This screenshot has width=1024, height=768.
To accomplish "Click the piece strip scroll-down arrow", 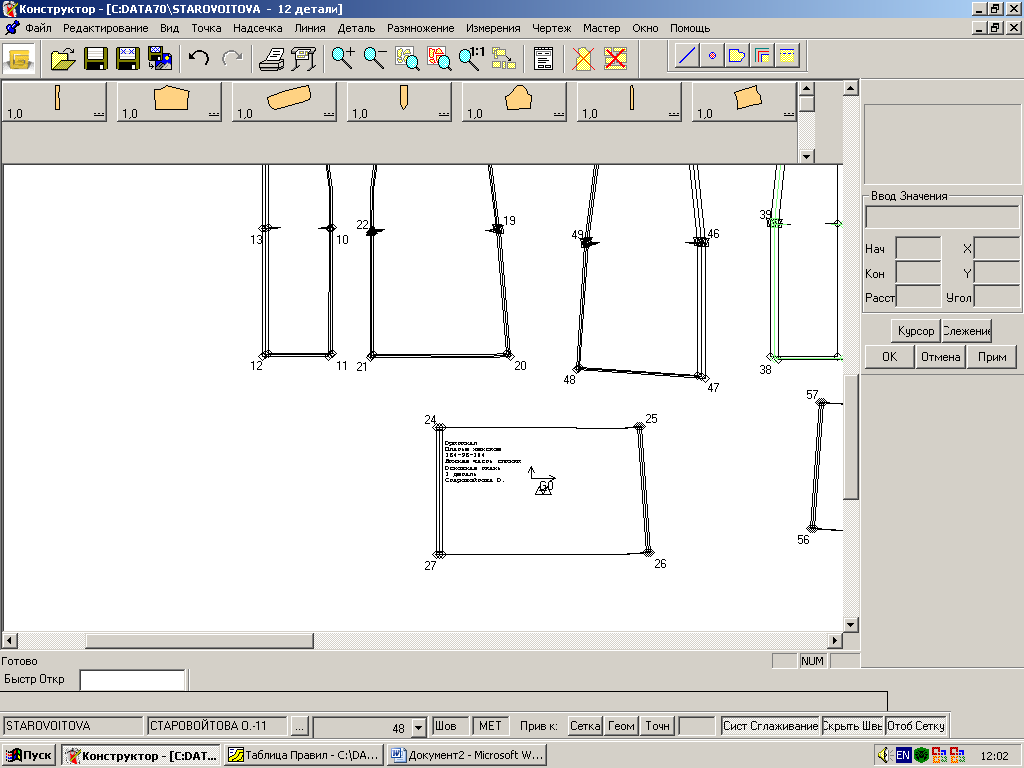I will (x=807, y=156).
